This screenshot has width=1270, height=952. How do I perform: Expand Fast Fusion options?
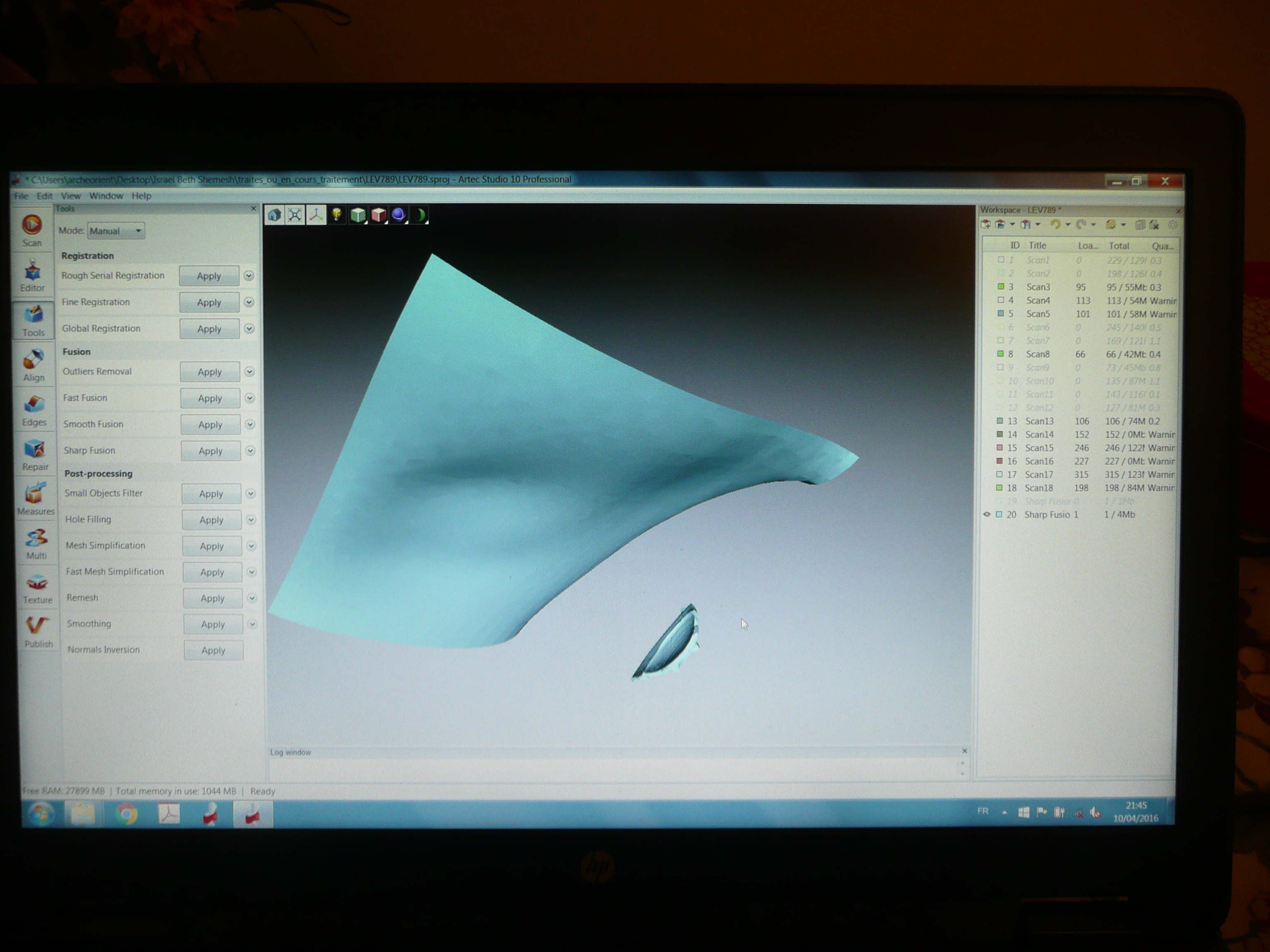tap(250, 398)
